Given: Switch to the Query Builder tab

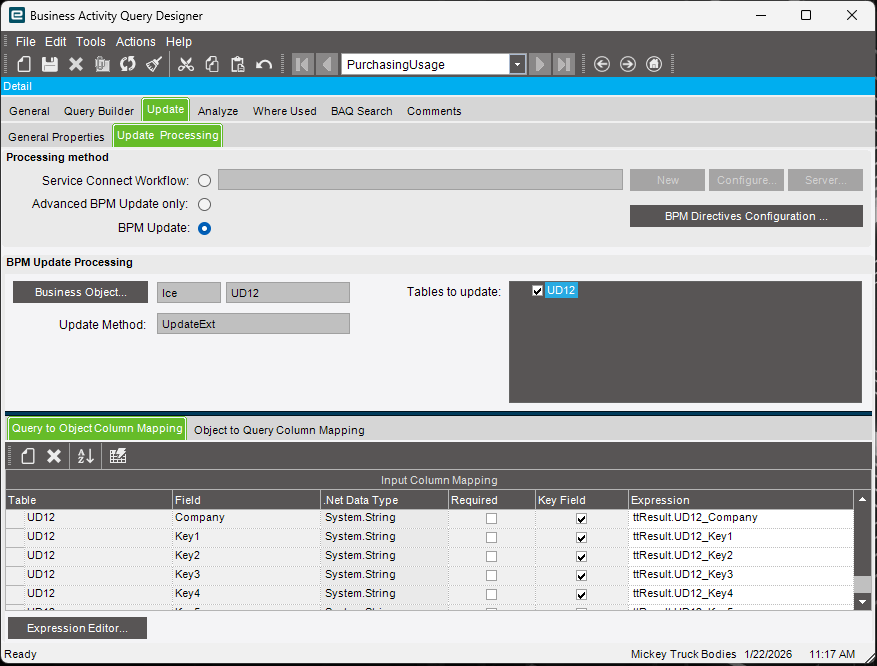Looking at the screenshot, I should pos(99,111).
